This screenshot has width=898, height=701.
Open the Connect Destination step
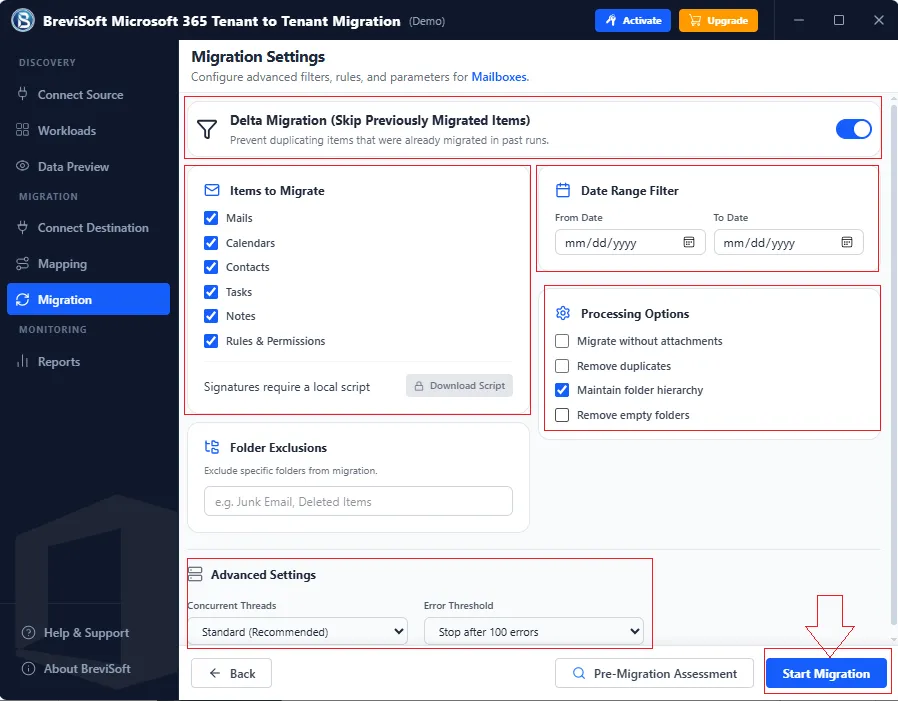89,227
